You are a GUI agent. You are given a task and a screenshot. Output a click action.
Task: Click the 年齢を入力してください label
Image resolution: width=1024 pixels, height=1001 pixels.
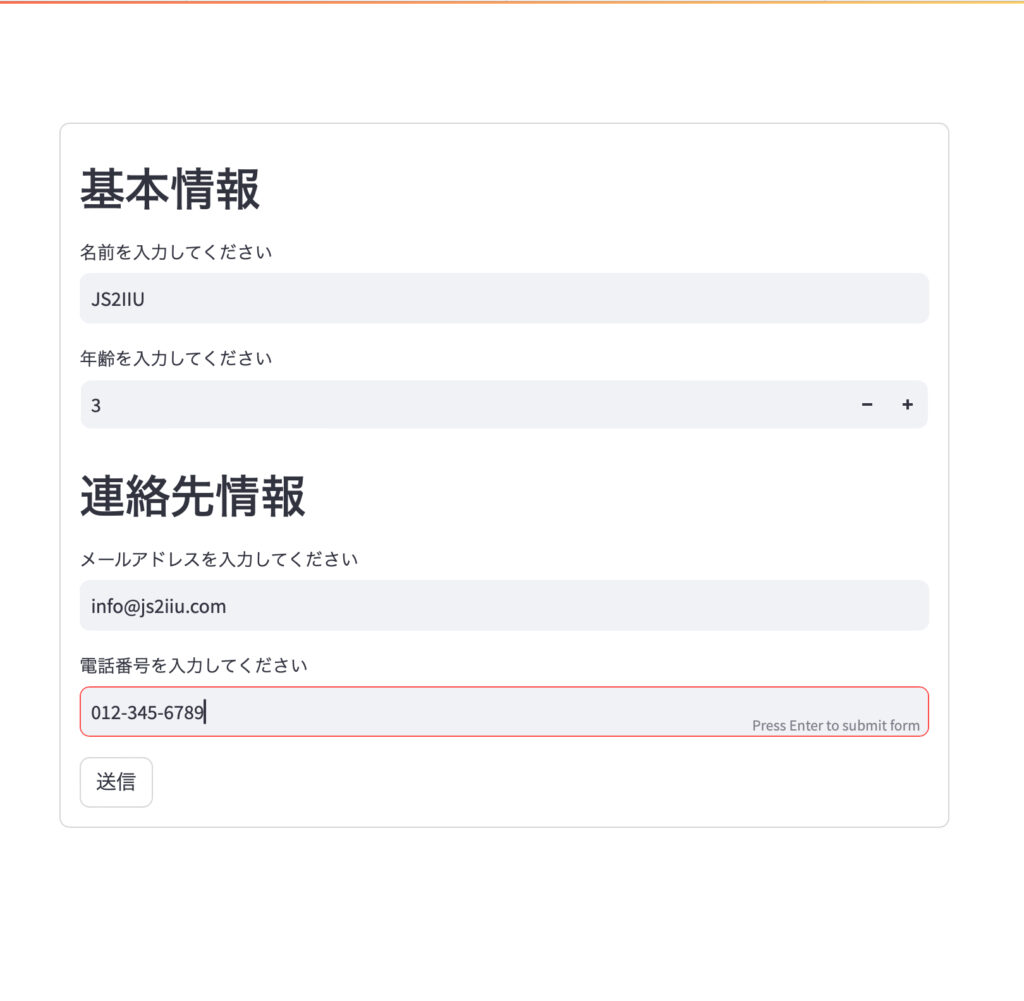point(176,358)
